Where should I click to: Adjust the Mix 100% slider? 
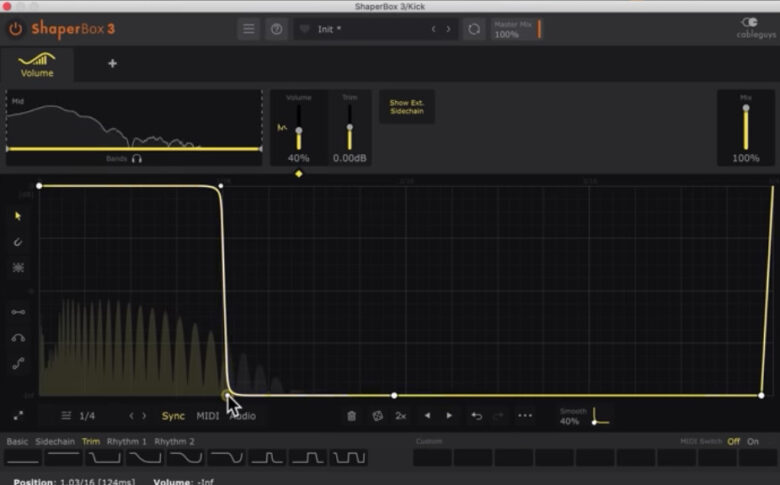746,127
